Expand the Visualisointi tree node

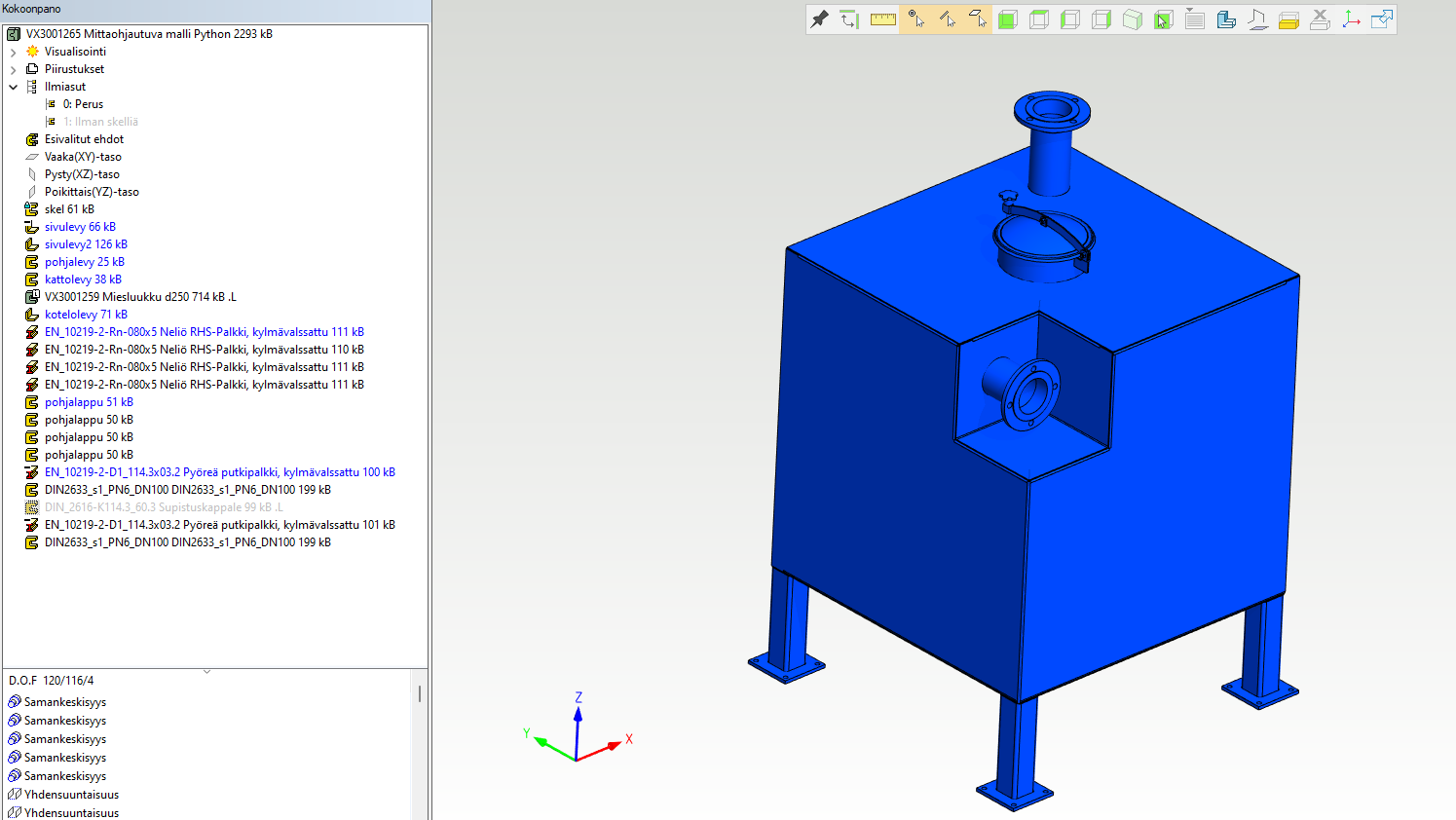(x=14, y=52)
